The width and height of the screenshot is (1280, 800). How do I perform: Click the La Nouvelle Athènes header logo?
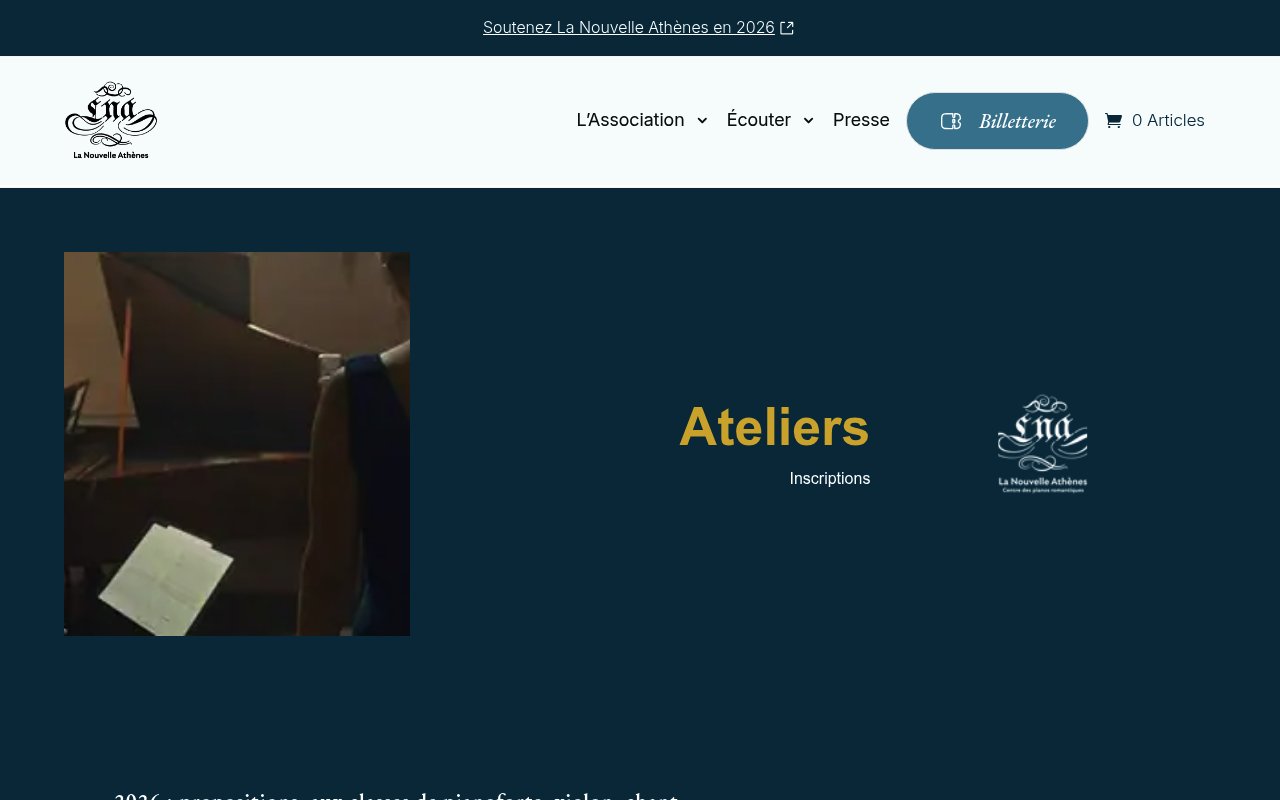[x=111, y=121]
